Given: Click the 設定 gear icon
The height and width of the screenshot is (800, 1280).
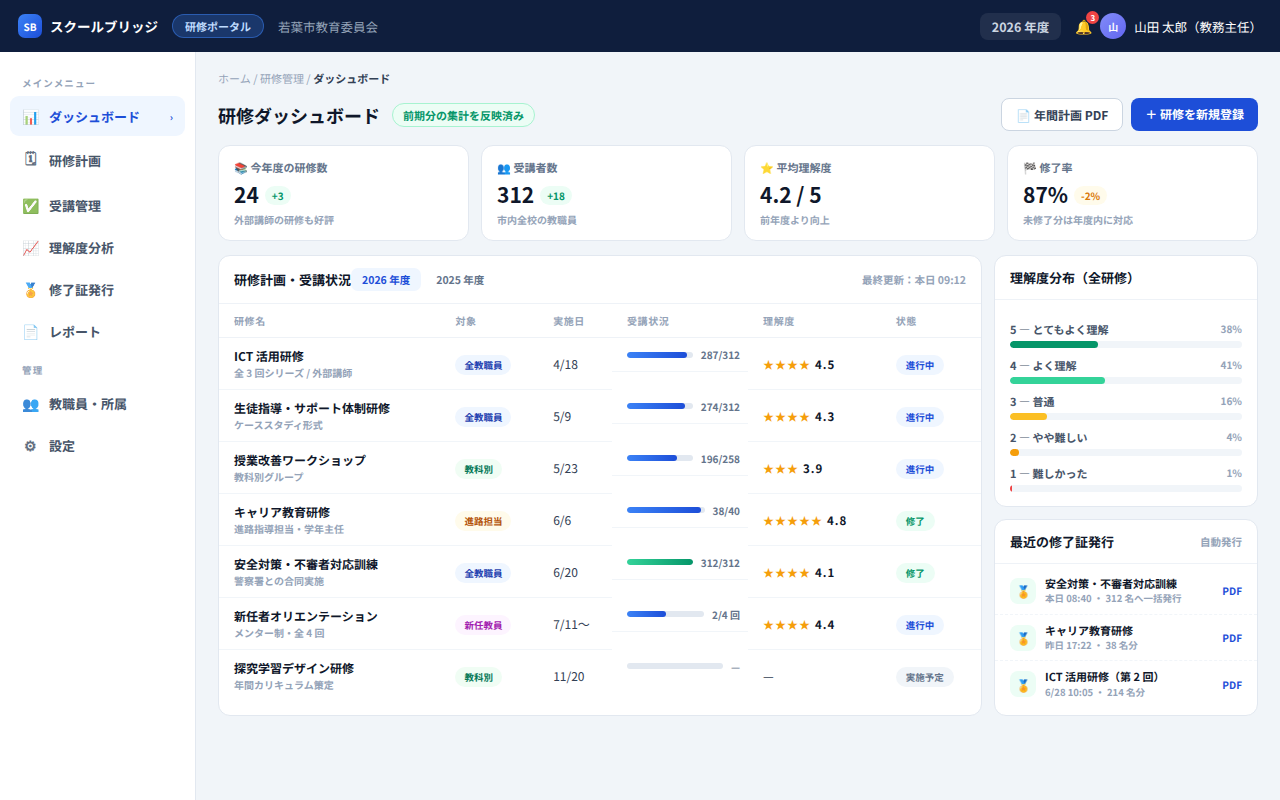Looking at the screenshot, I should 31,446.
